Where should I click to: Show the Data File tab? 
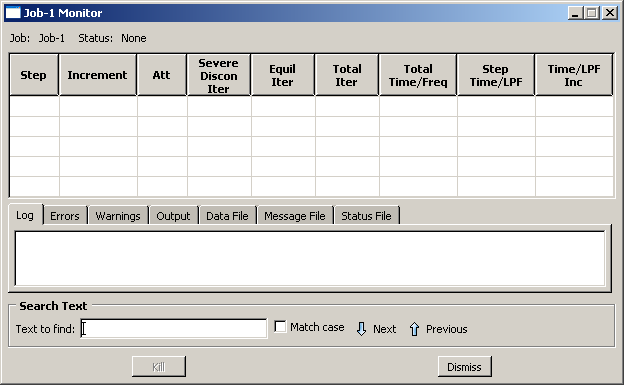click(227, 216)
